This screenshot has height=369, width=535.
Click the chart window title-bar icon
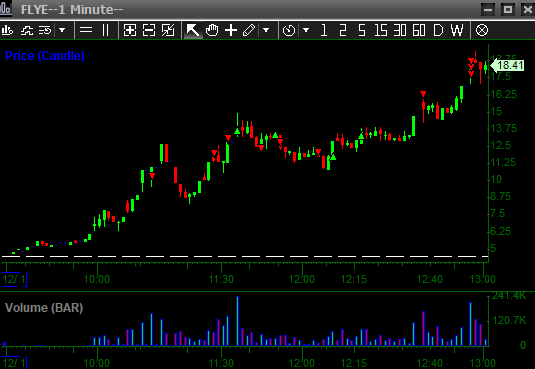point(6,9)
